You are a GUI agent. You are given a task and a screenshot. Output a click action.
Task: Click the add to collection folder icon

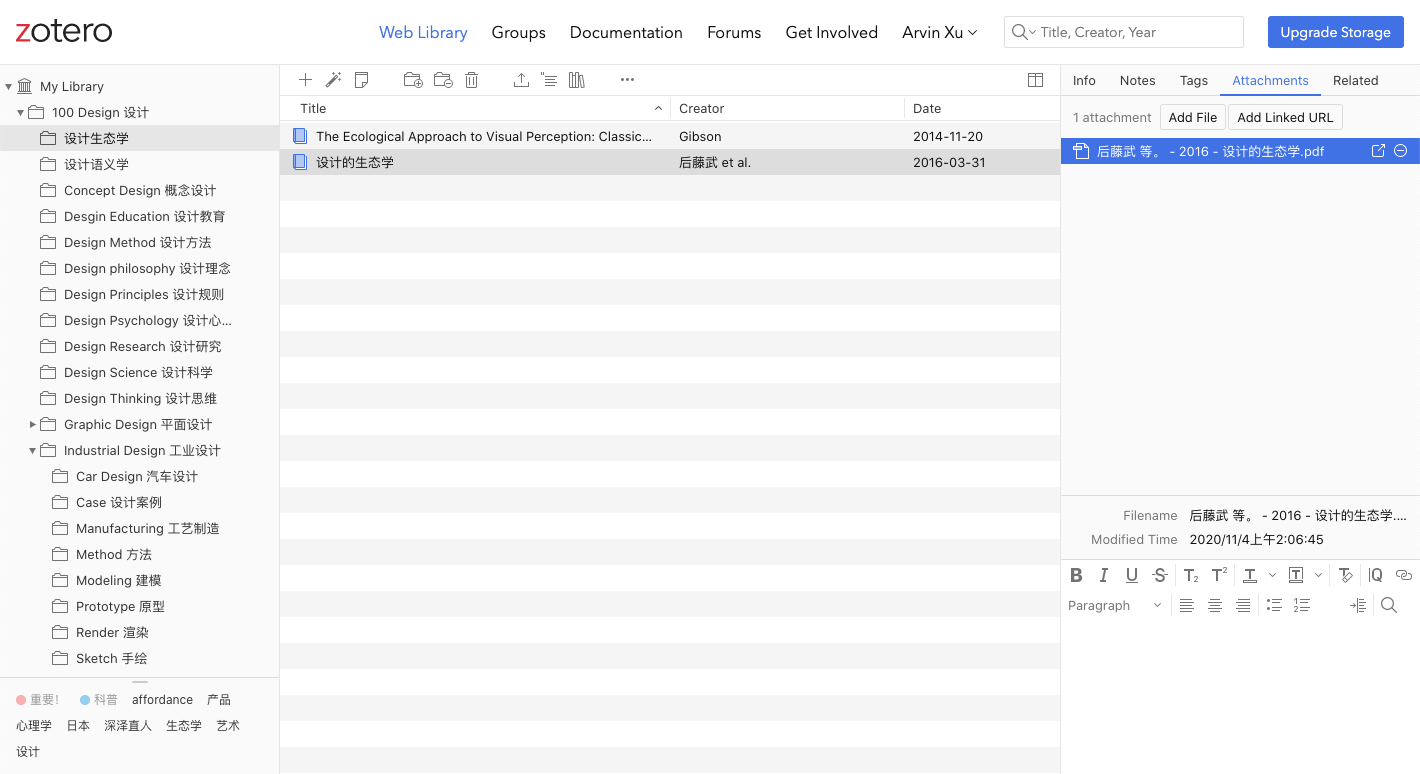413,80
